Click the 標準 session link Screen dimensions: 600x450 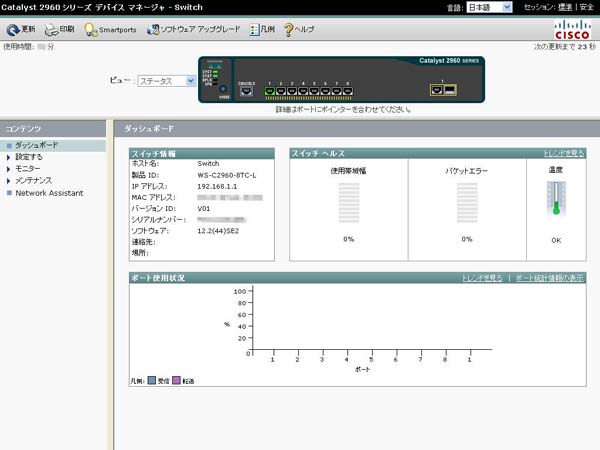pos(567,7)
